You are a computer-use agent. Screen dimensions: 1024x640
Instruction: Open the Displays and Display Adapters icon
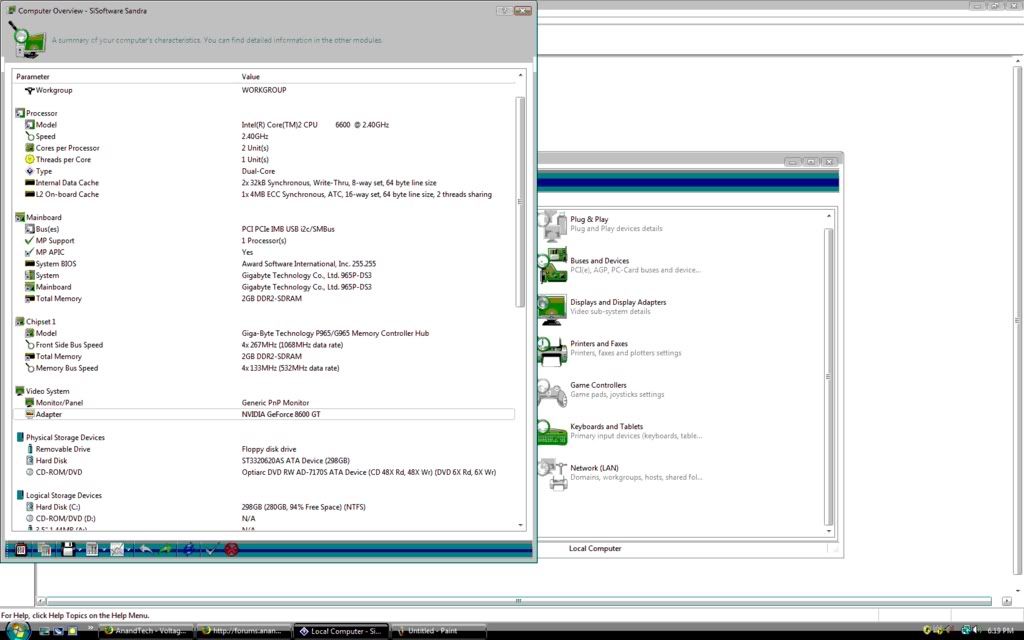pos(552,308)
